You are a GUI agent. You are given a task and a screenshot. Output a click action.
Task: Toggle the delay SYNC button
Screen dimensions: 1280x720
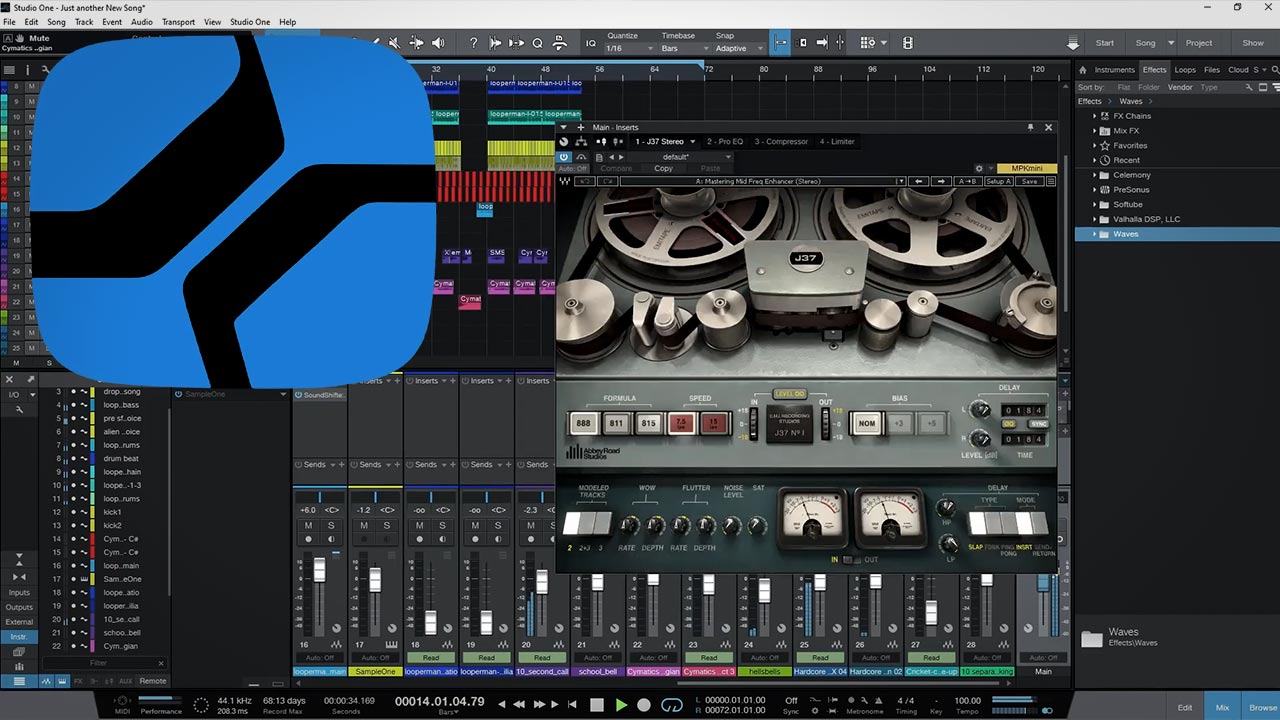pyautogui.click(x=1038, y=424)
